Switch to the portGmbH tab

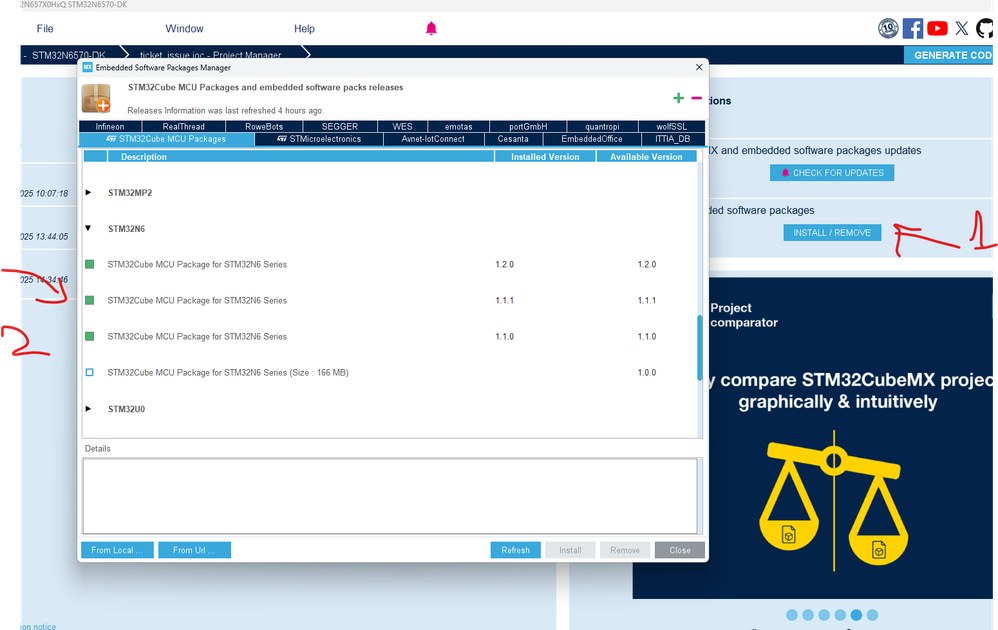[528, 127]
